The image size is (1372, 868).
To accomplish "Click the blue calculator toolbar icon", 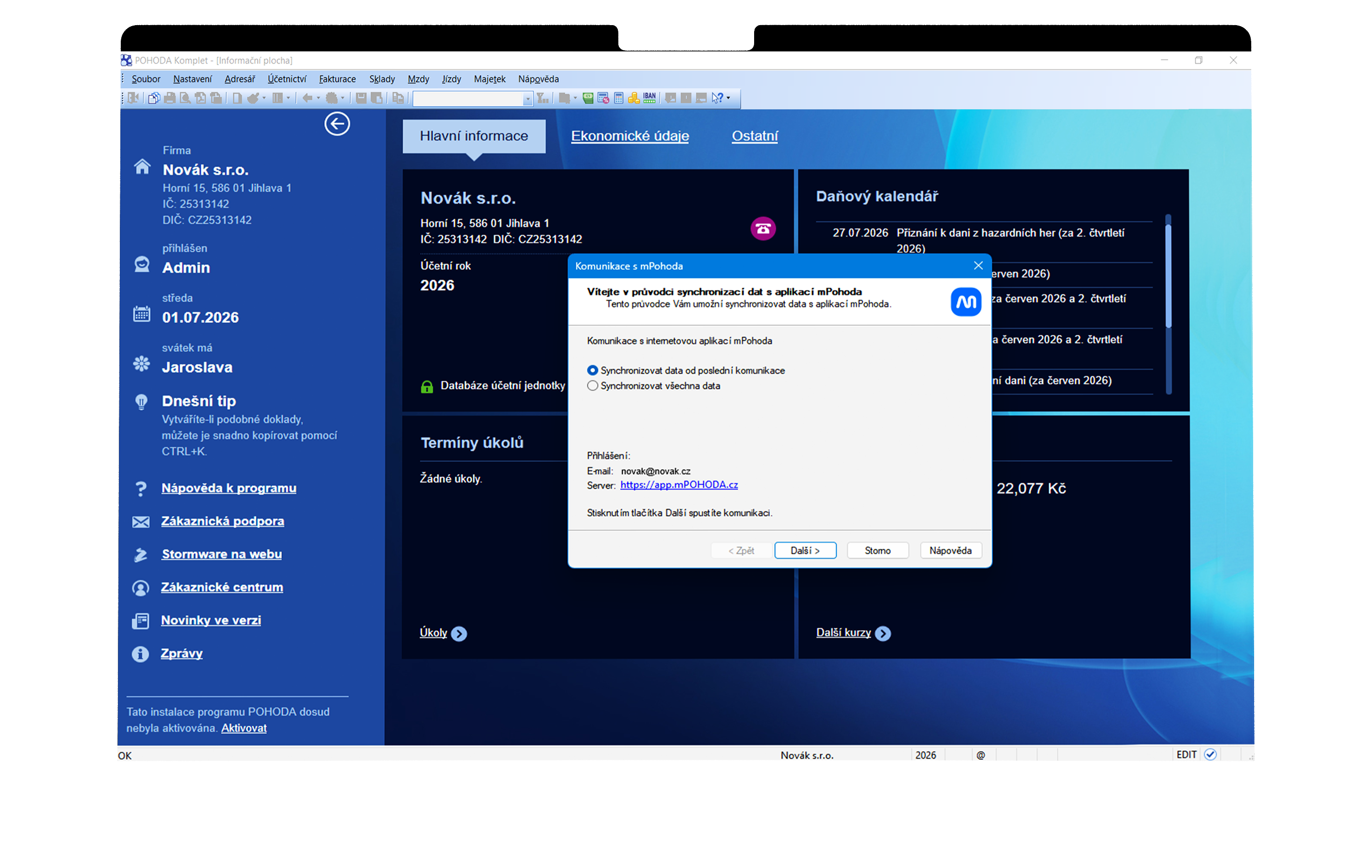I will tap(618, 98).
